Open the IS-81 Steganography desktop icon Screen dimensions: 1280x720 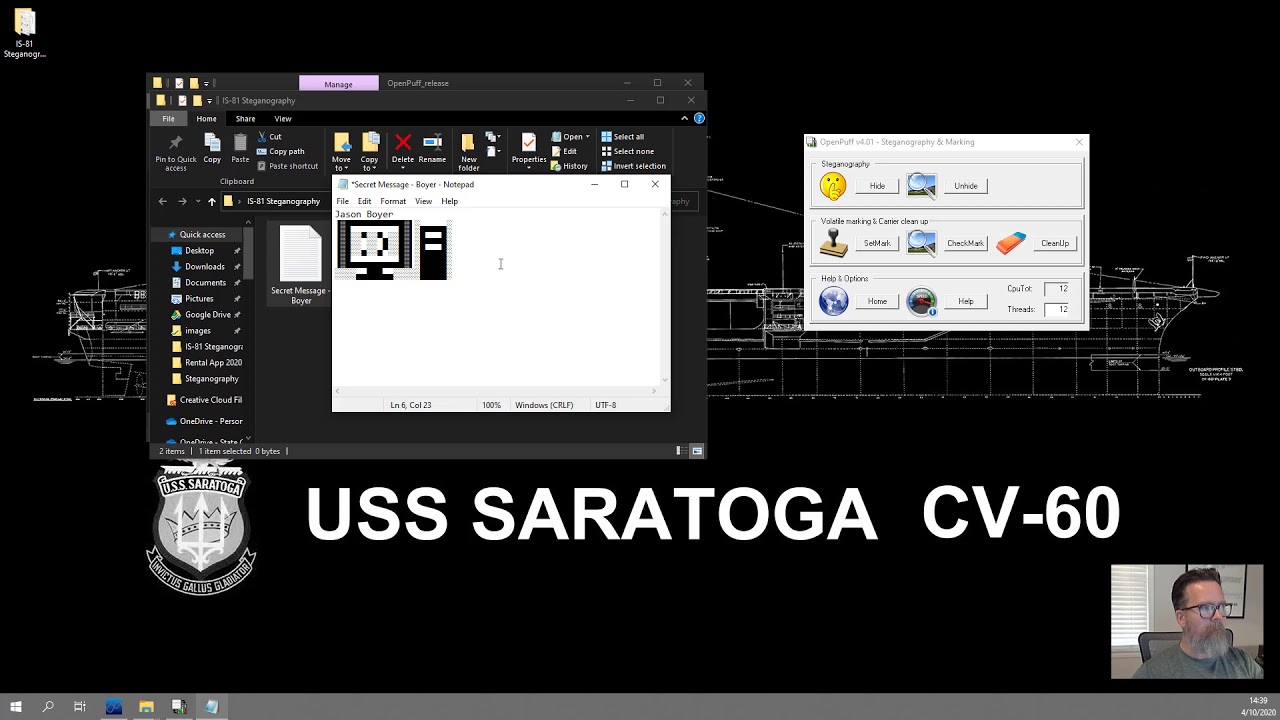tap(24, 33)
